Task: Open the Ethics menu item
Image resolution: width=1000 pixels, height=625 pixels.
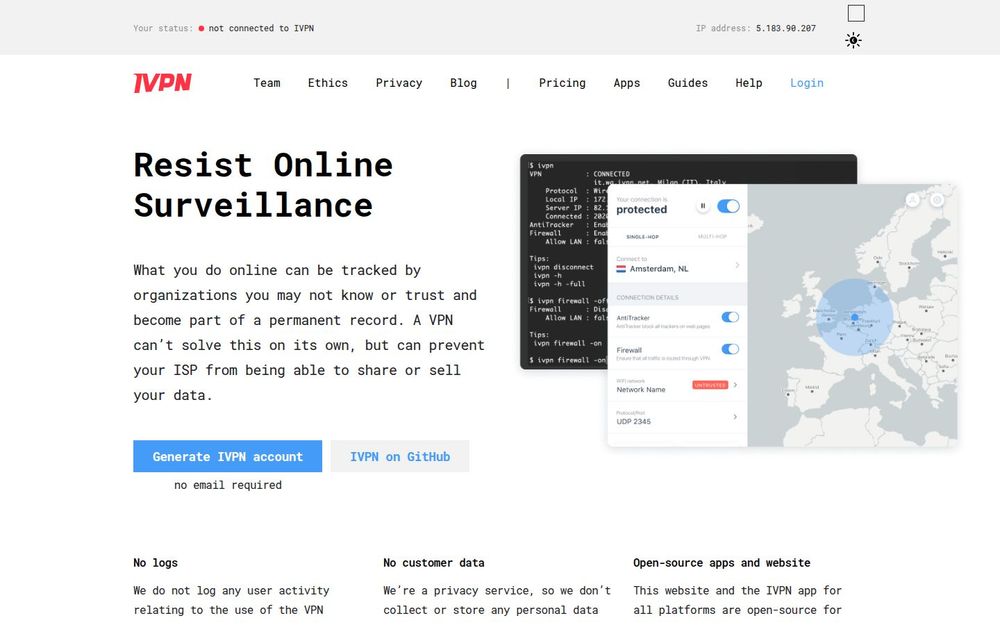Action: 328,83
